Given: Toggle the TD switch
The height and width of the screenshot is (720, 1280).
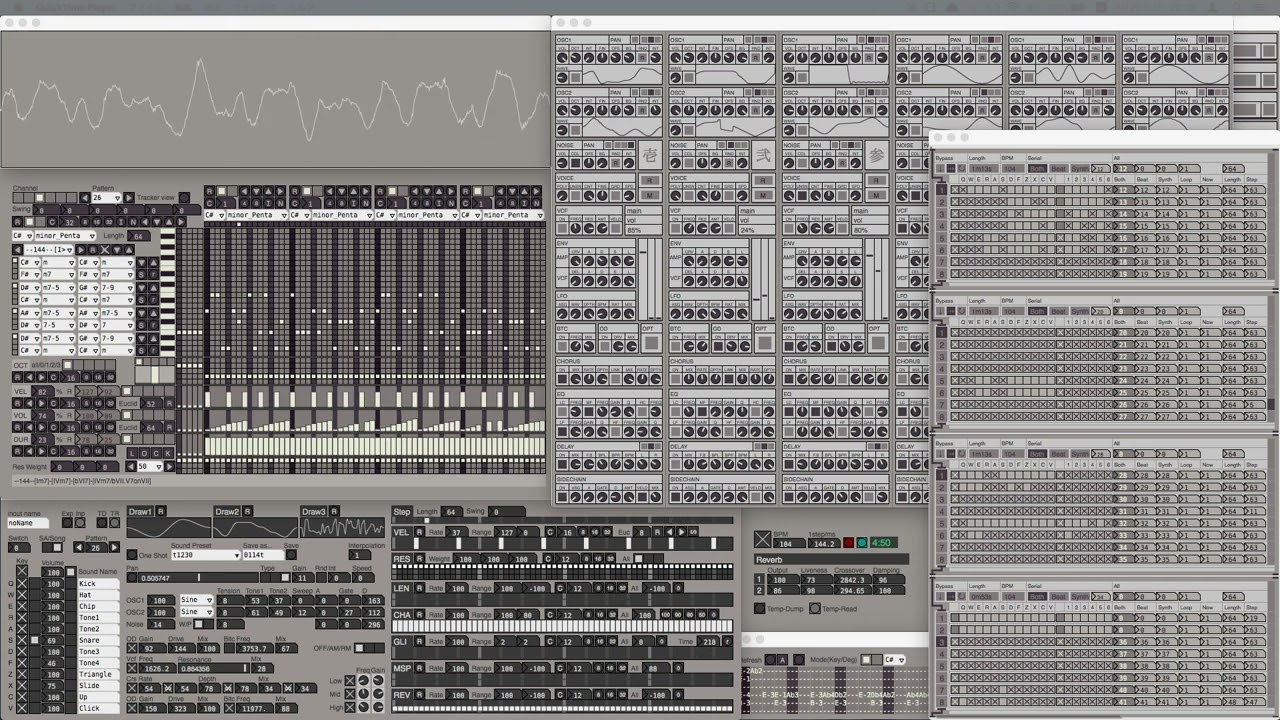Looking at the screenshot, I should coord(101,524).
